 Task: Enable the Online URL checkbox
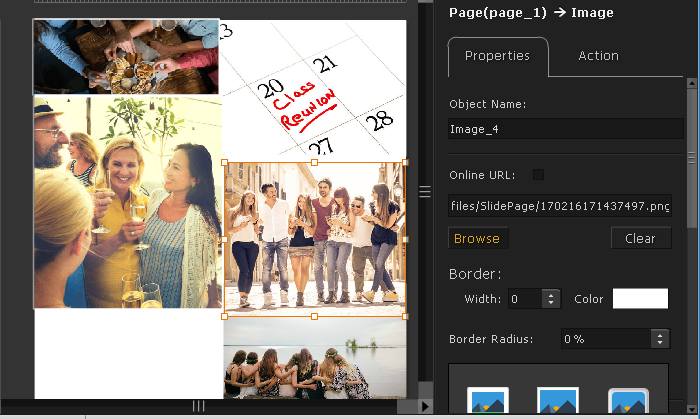pyautogui.click(x=538, y=174)
